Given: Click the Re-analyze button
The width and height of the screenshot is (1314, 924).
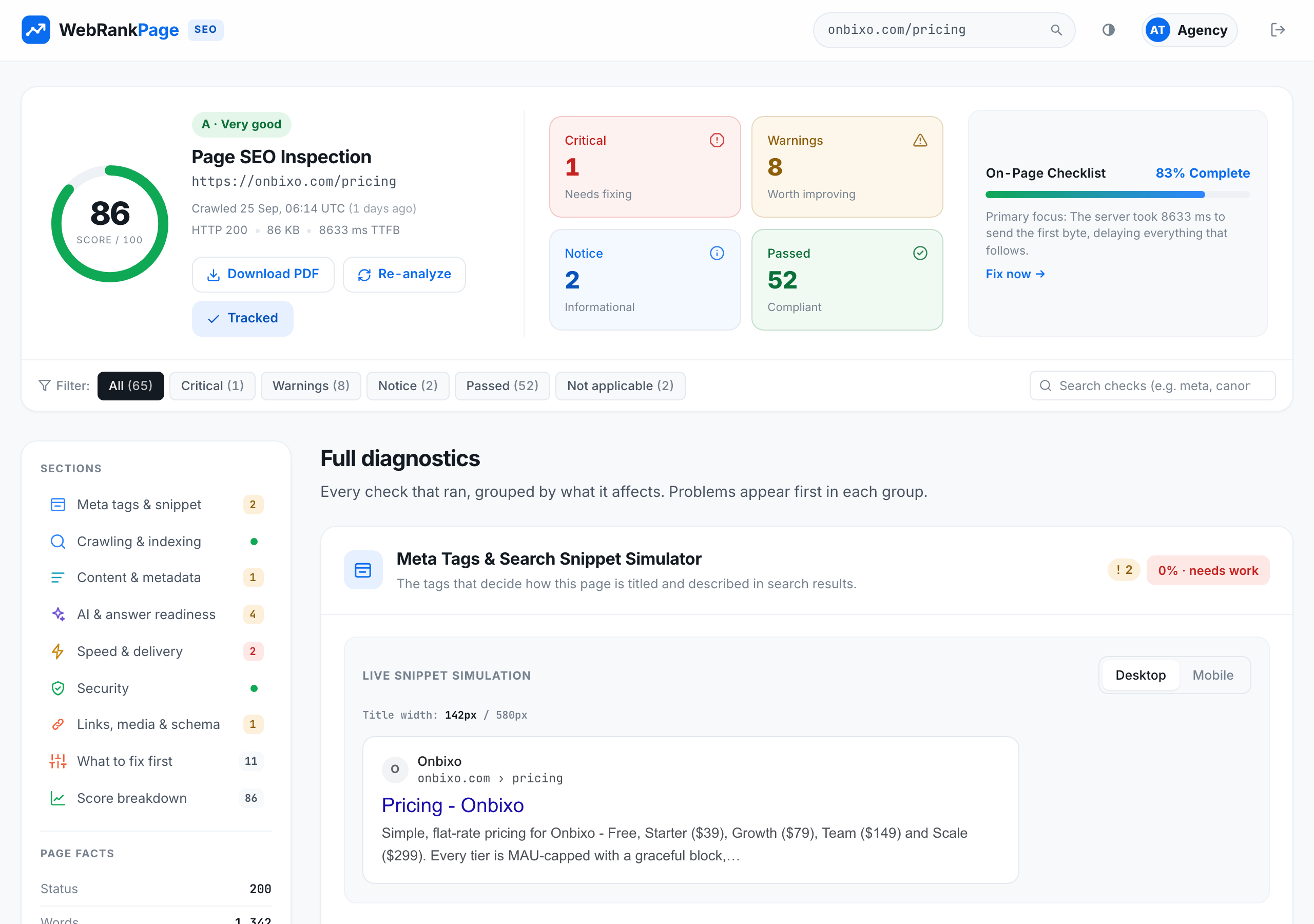Looking at the screenshot, I should pos(404,274).
